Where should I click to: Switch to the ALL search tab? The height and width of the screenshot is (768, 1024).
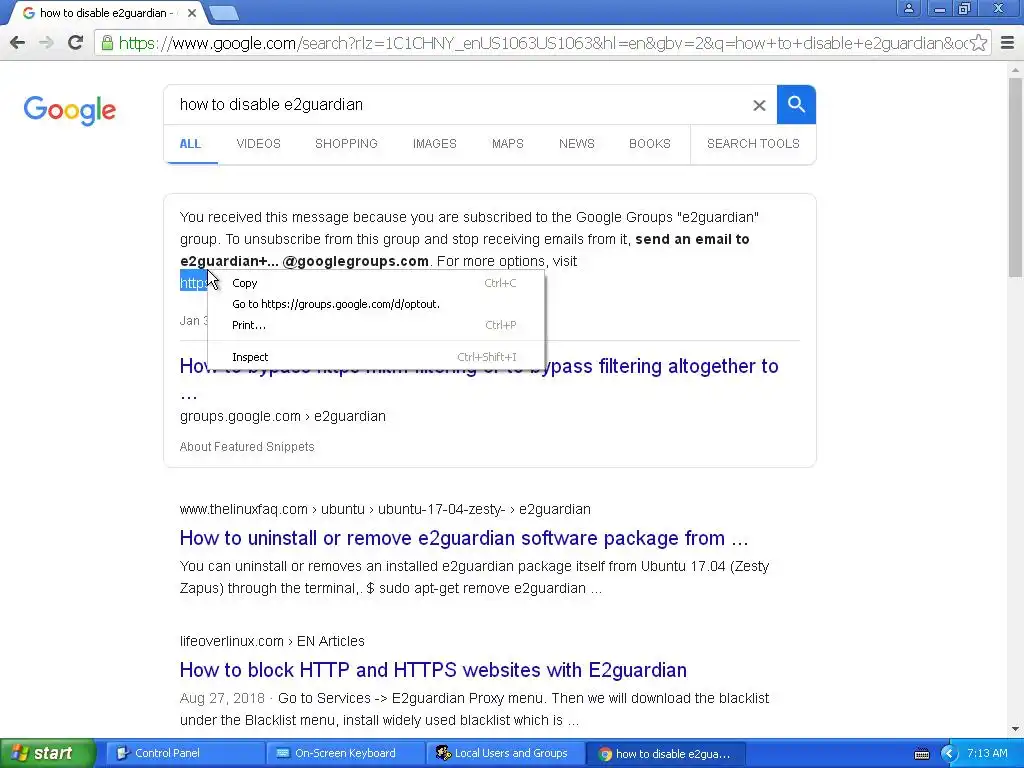click(x=191, y=144)
